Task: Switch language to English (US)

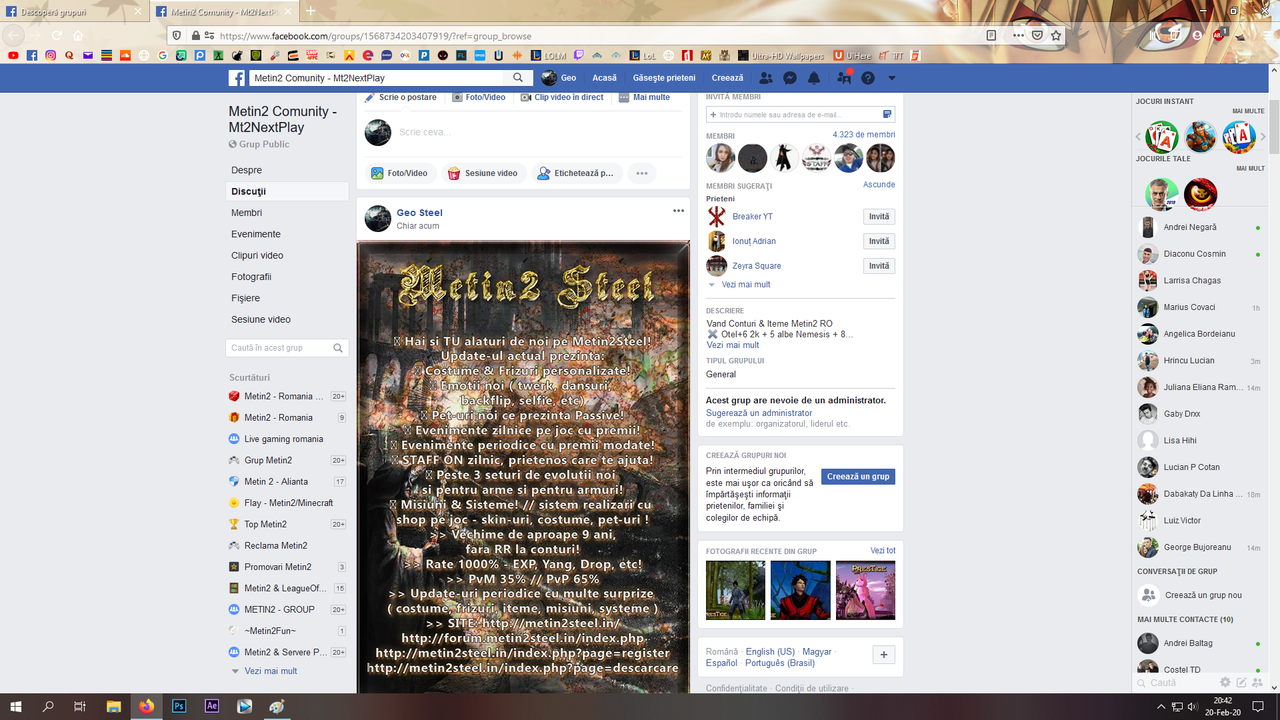Action: tap(770, 652)
